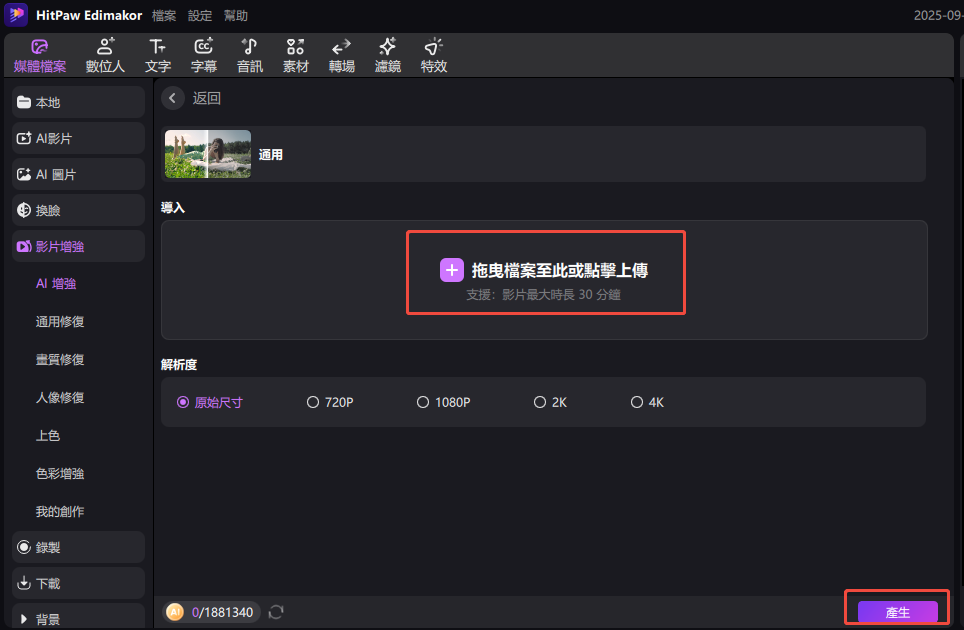The width and height of the screenshot is (964, 630).
Task: Open the 字幕 subtitles tool
Action: (x=203, y=55)
